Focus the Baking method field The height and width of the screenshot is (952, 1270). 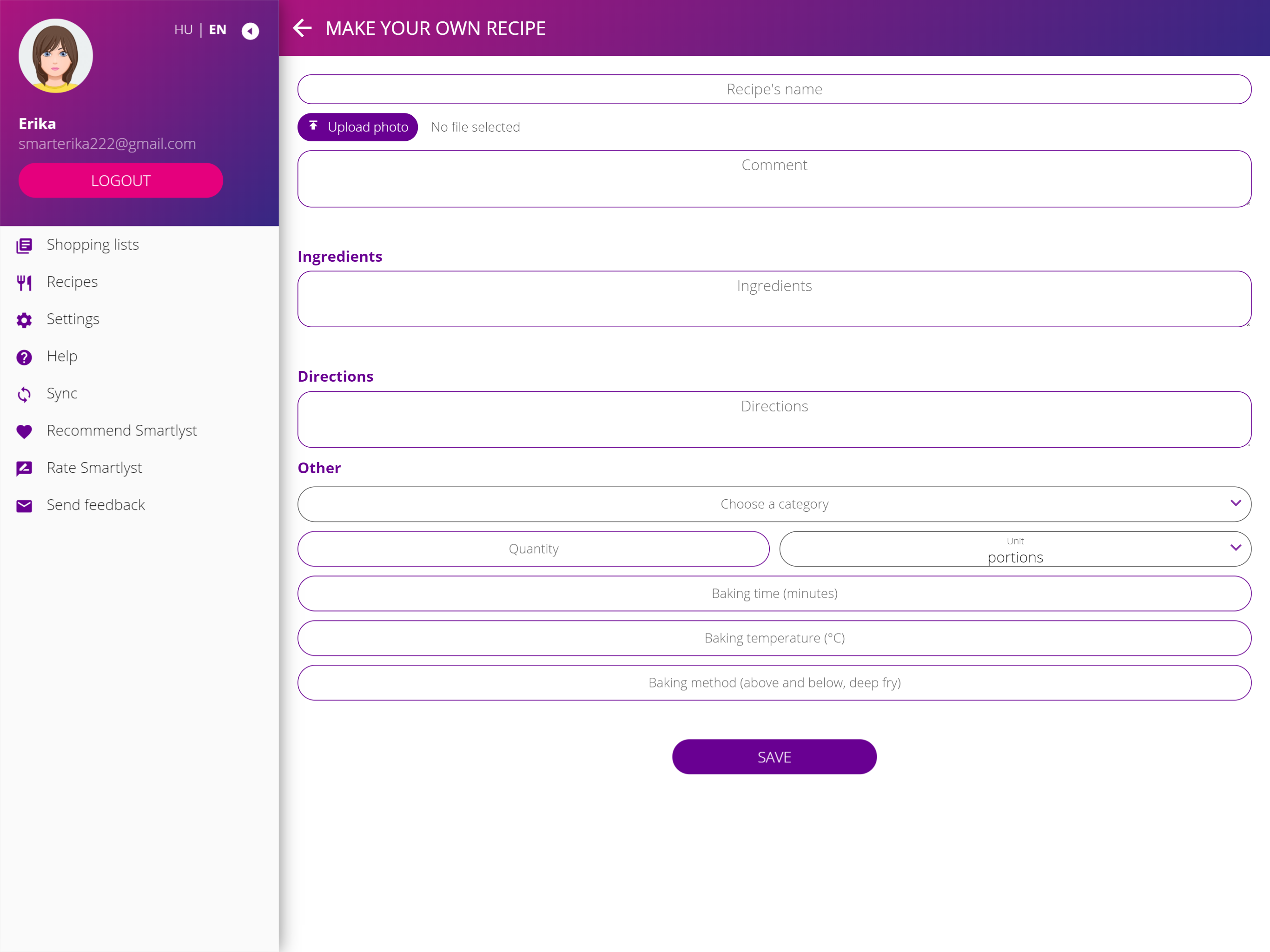point(774,683)
